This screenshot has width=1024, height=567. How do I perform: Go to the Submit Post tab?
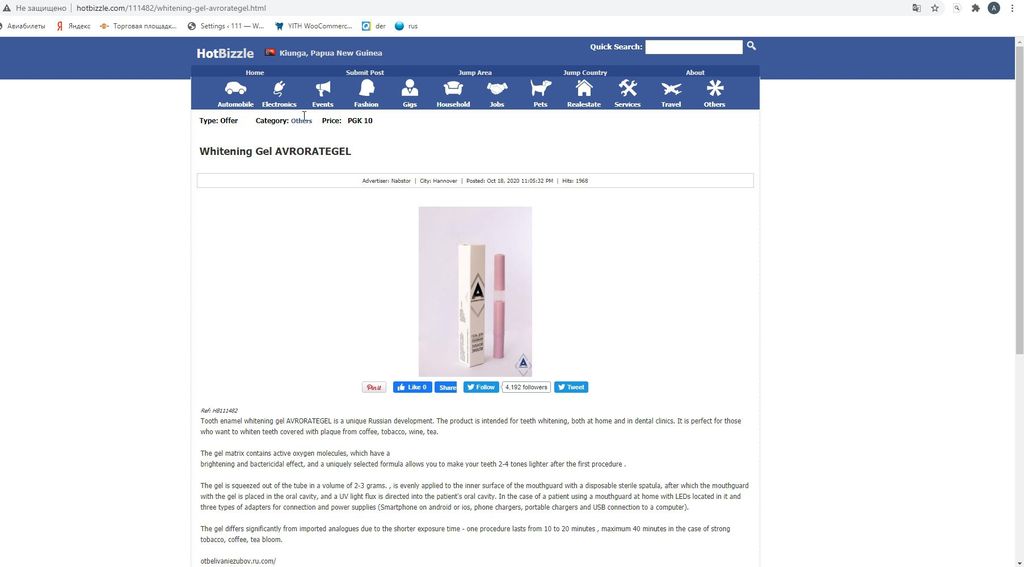365,73
